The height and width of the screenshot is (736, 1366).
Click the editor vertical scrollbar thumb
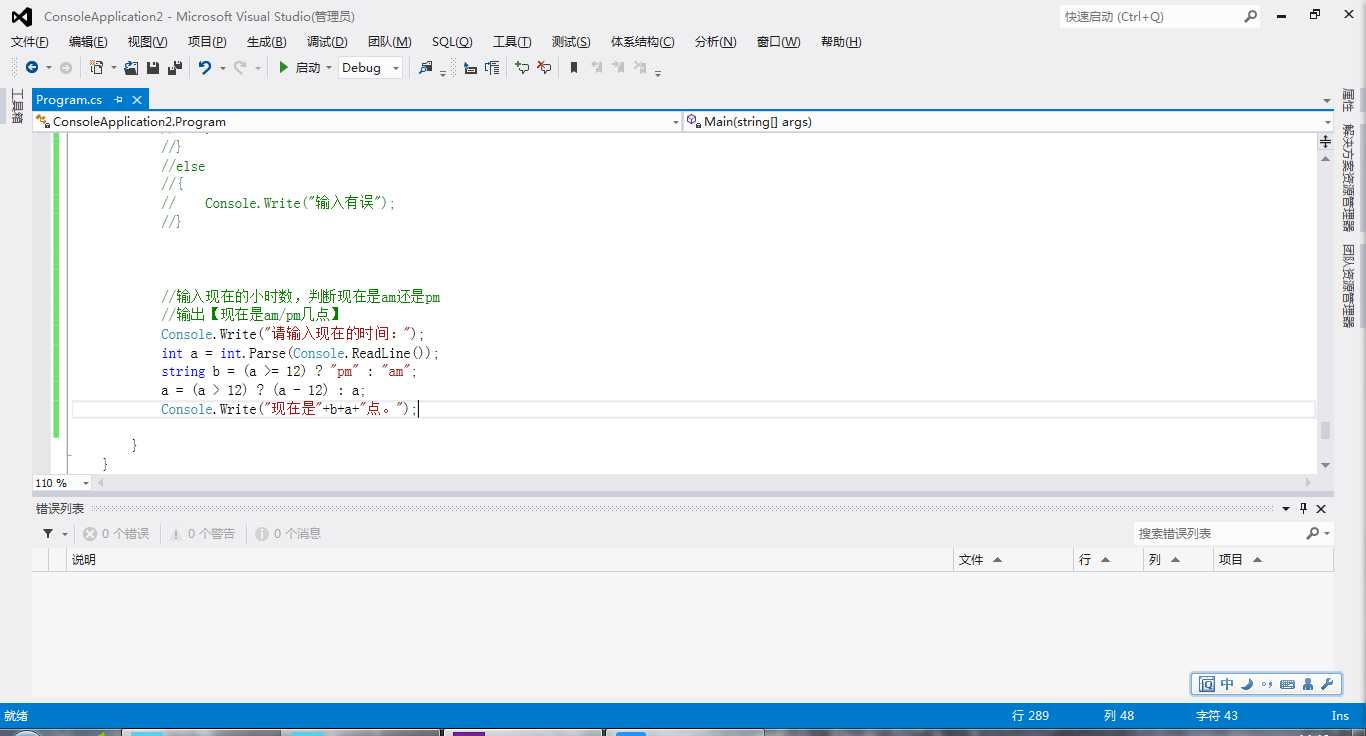pyautogui.click(x=1326, y=431)
